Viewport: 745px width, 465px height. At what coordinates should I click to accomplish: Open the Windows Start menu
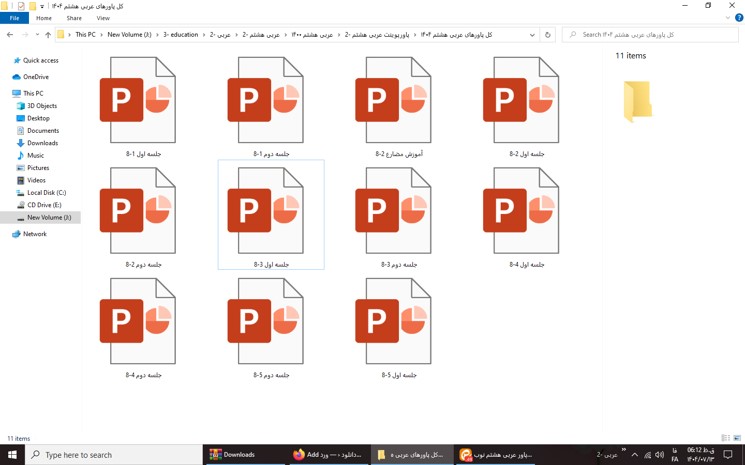(x=12, y=455)
